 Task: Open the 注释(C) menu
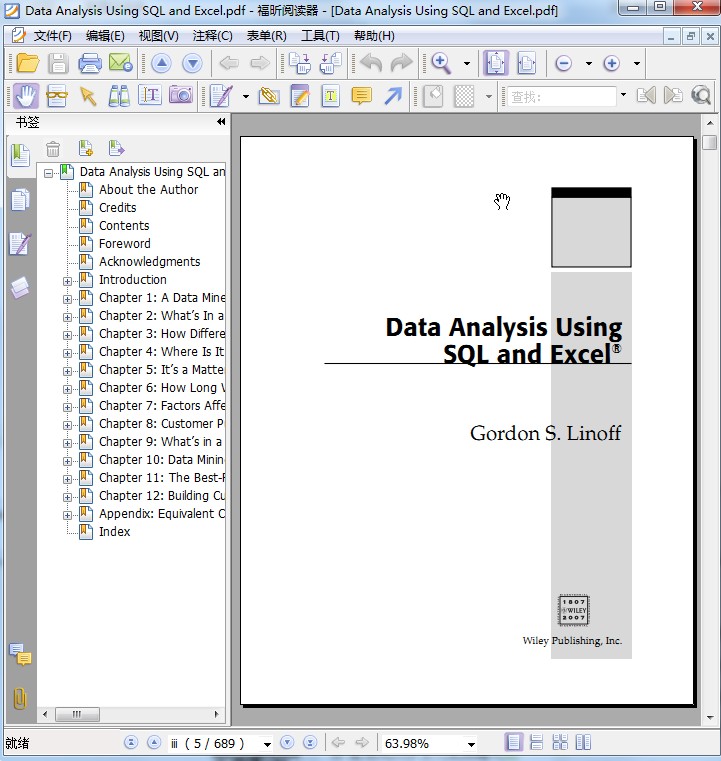(x=212, y=36)
